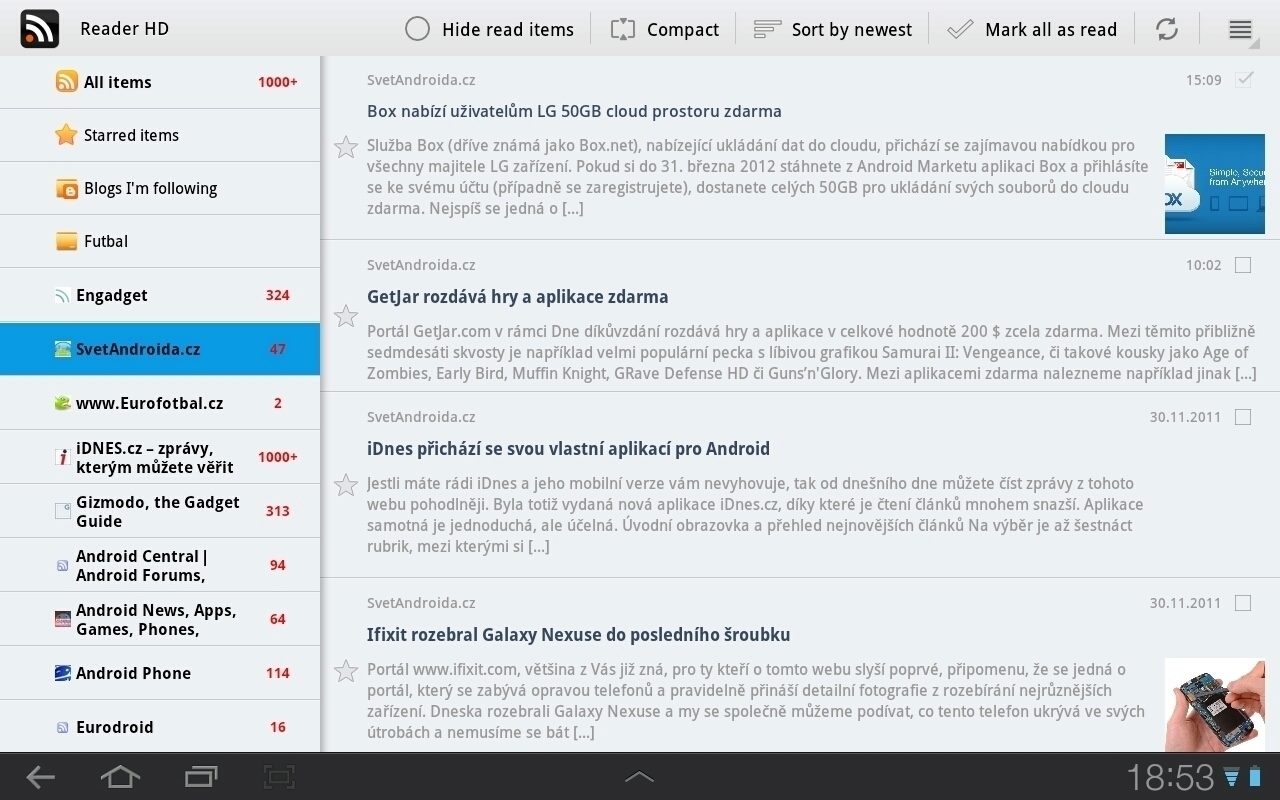The image size is (1280, 800).
Task: Open article 'Ifixit rozebral Galaxy Nexuse do posledního šroubku'
Action: pyautogui.click(x=578, y=635)
